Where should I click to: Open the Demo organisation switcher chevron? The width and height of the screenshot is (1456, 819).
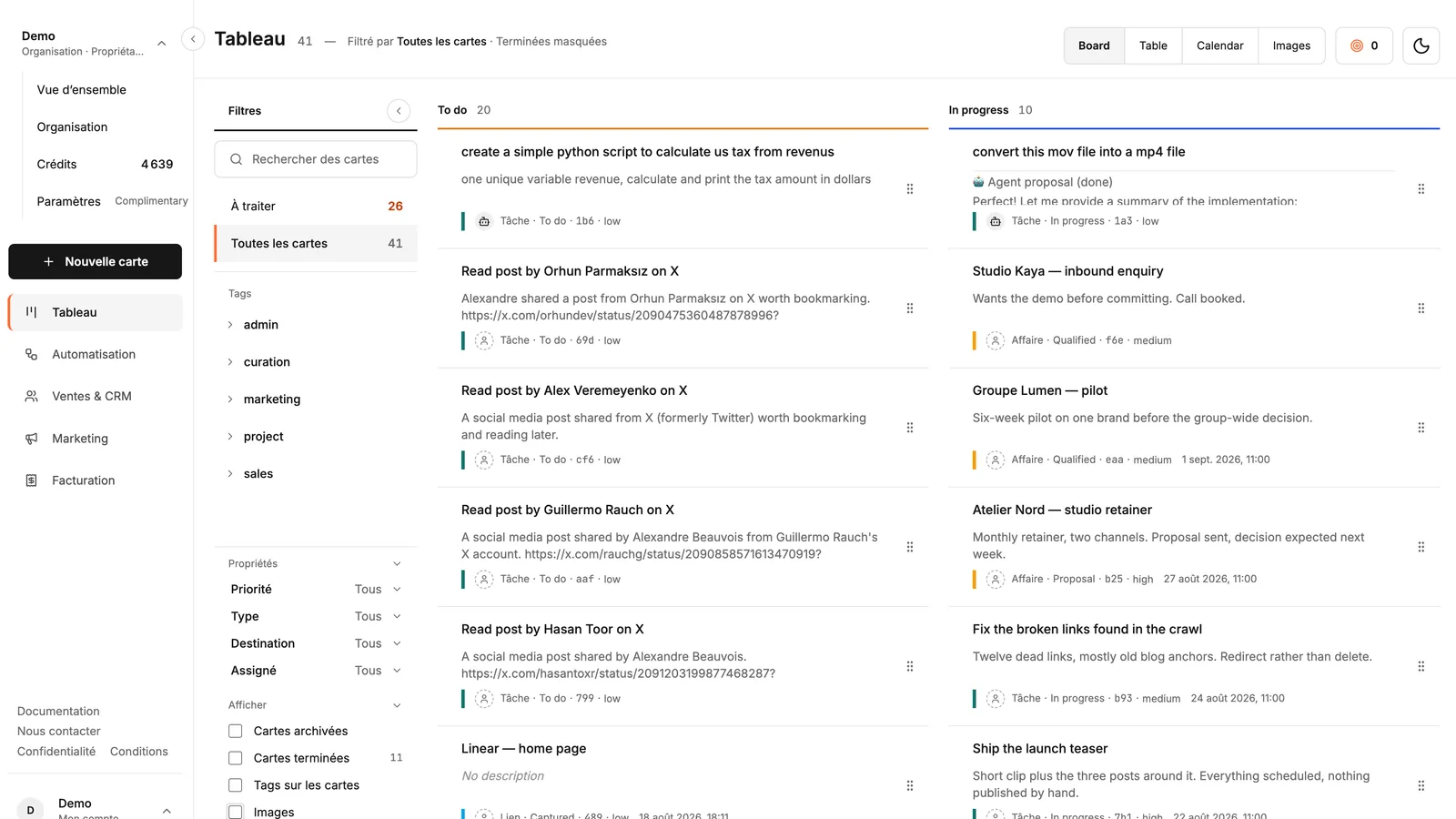pyautogui.click(x=162, y=43)
